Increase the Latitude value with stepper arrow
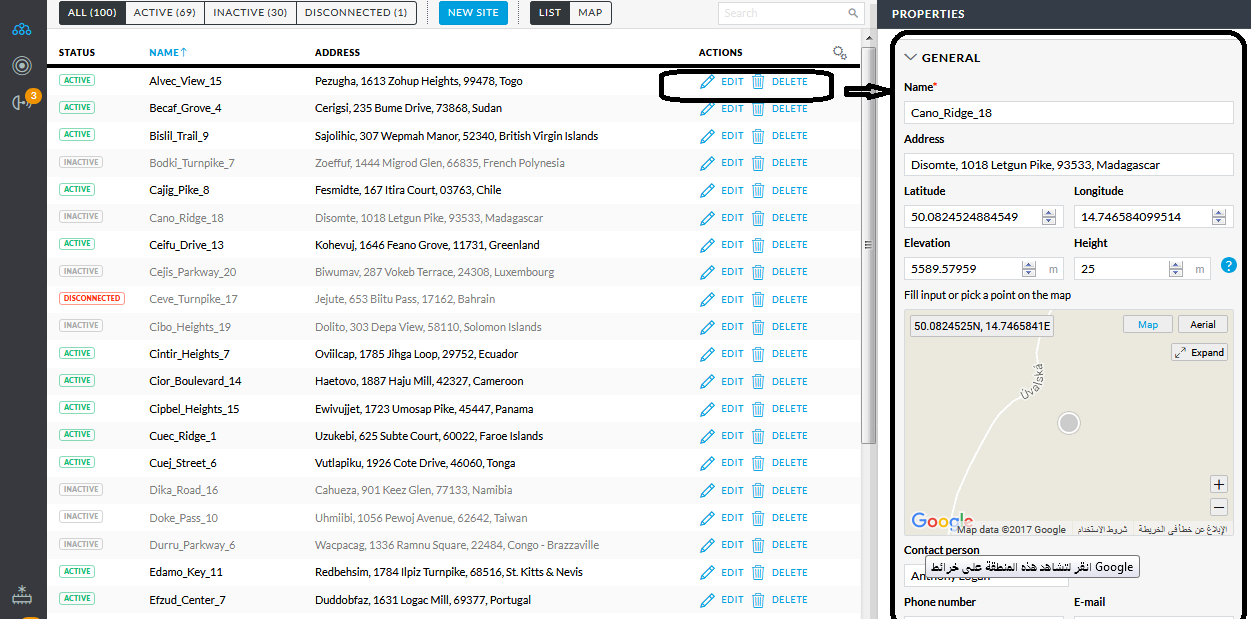This screenshot has width=1251, height=619. click(x=1048, y=213)
